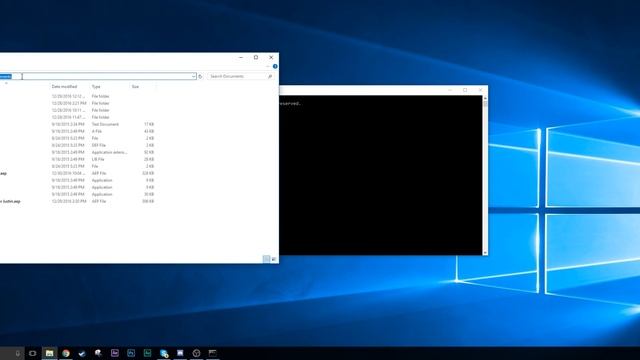The image size is (640, 360).
Task: Select the DEF File row
Action: [x=78, y=145]
